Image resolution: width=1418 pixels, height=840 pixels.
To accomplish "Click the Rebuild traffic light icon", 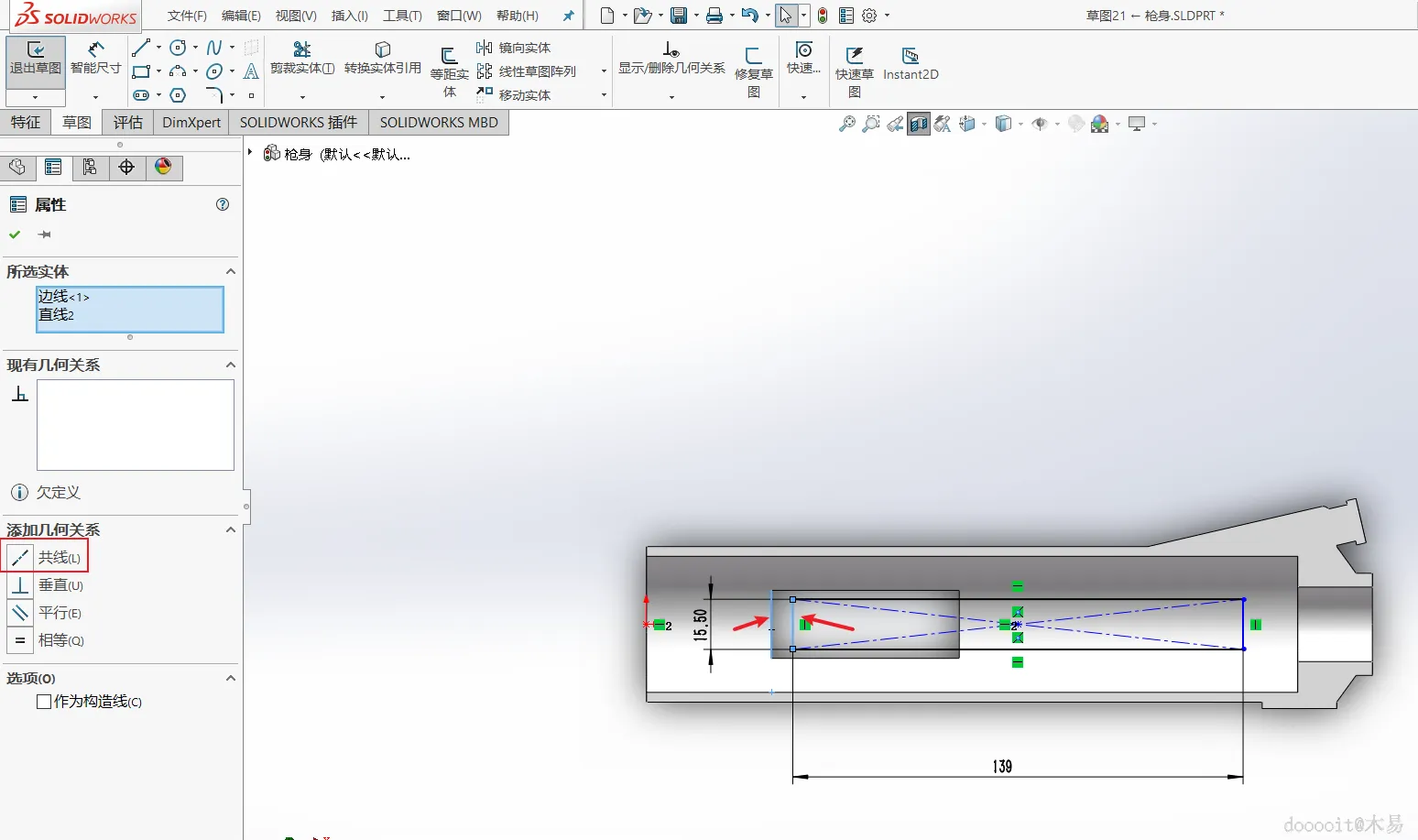I will click(x=823, y=16).
